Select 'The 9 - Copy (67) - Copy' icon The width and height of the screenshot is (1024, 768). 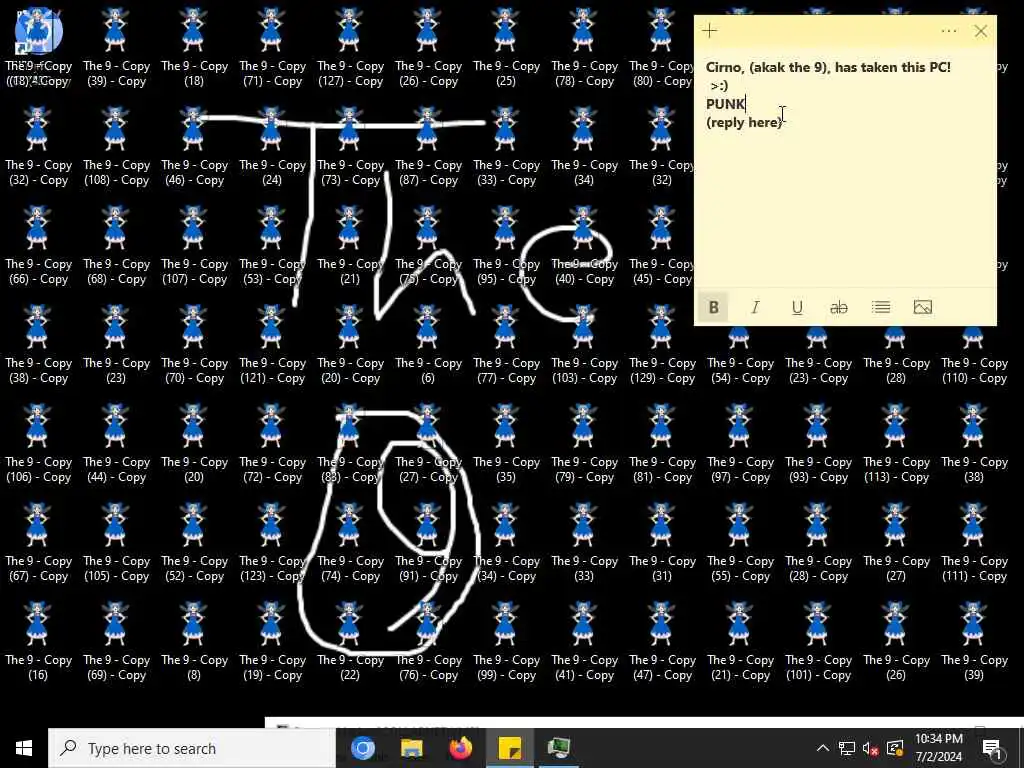pyautogui.click(x=38, y=543)
